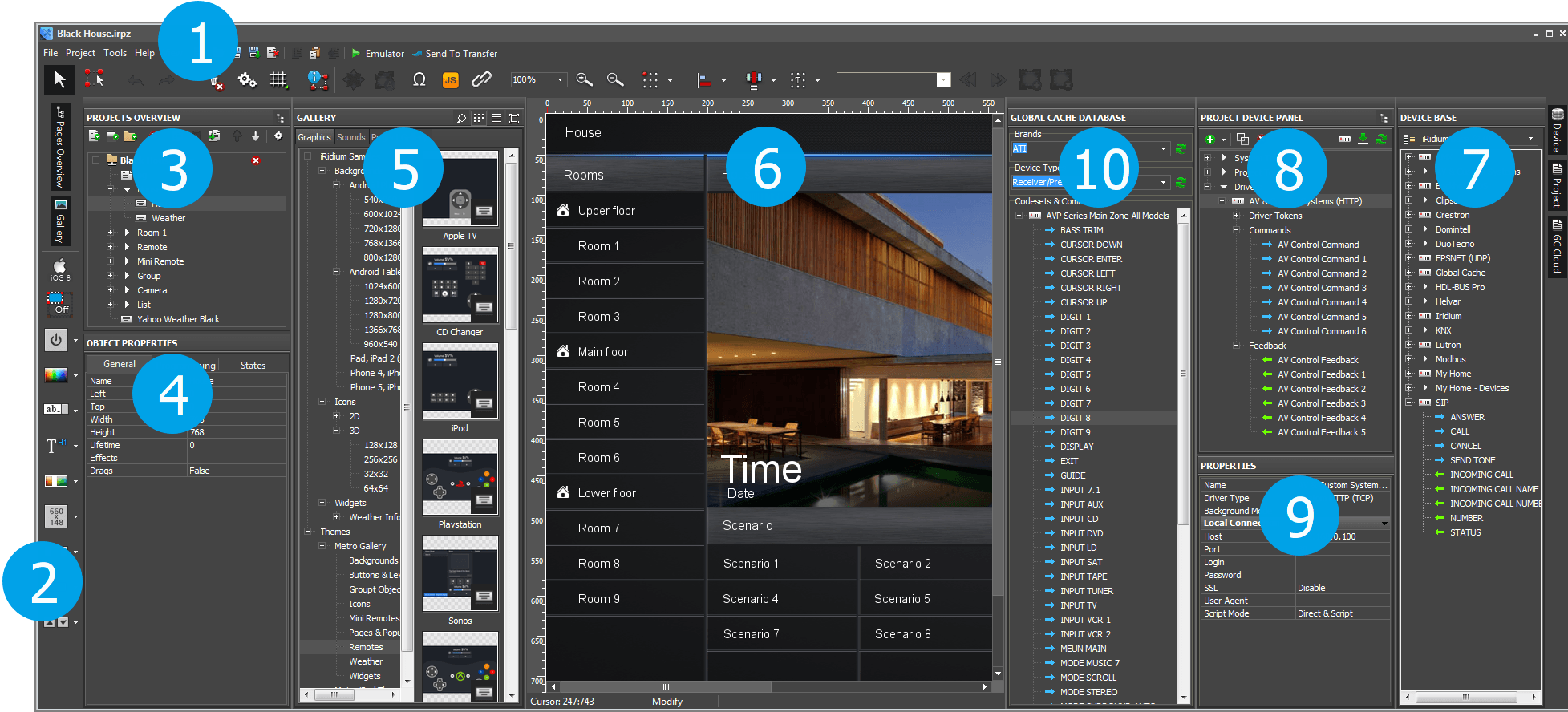Open the JS script editor

450,80
